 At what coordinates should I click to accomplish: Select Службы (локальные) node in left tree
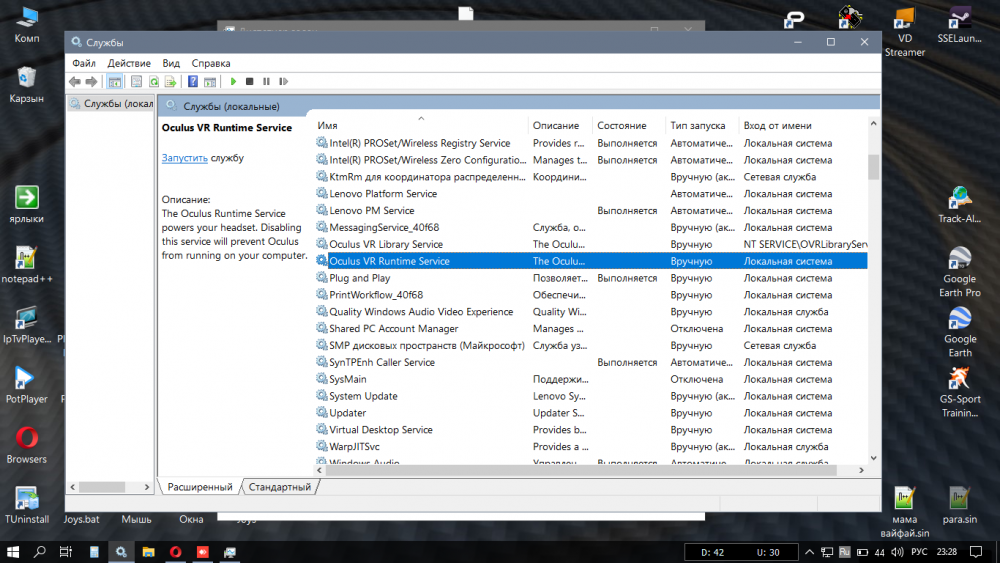click(110, 104)
